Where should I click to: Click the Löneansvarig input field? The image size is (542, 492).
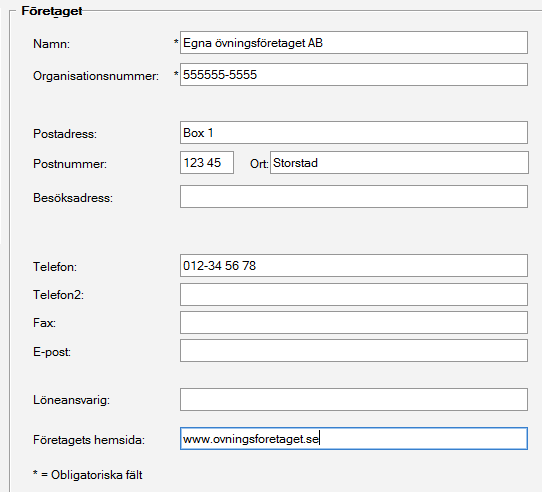coord(354,400)
